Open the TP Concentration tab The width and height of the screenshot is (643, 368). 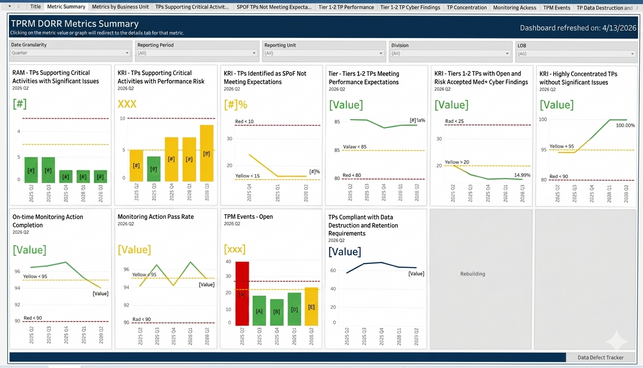467,7
